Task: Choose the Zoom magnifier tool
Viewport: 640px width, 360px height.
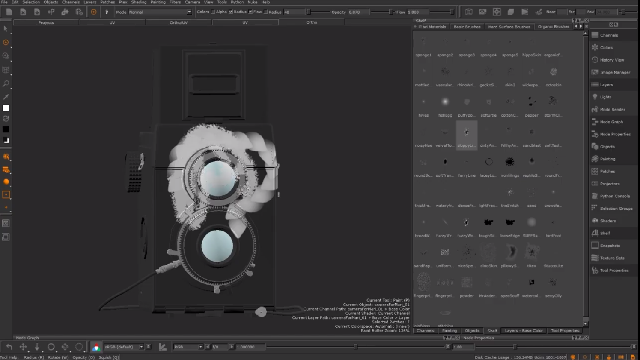Action: click(6, 83)
